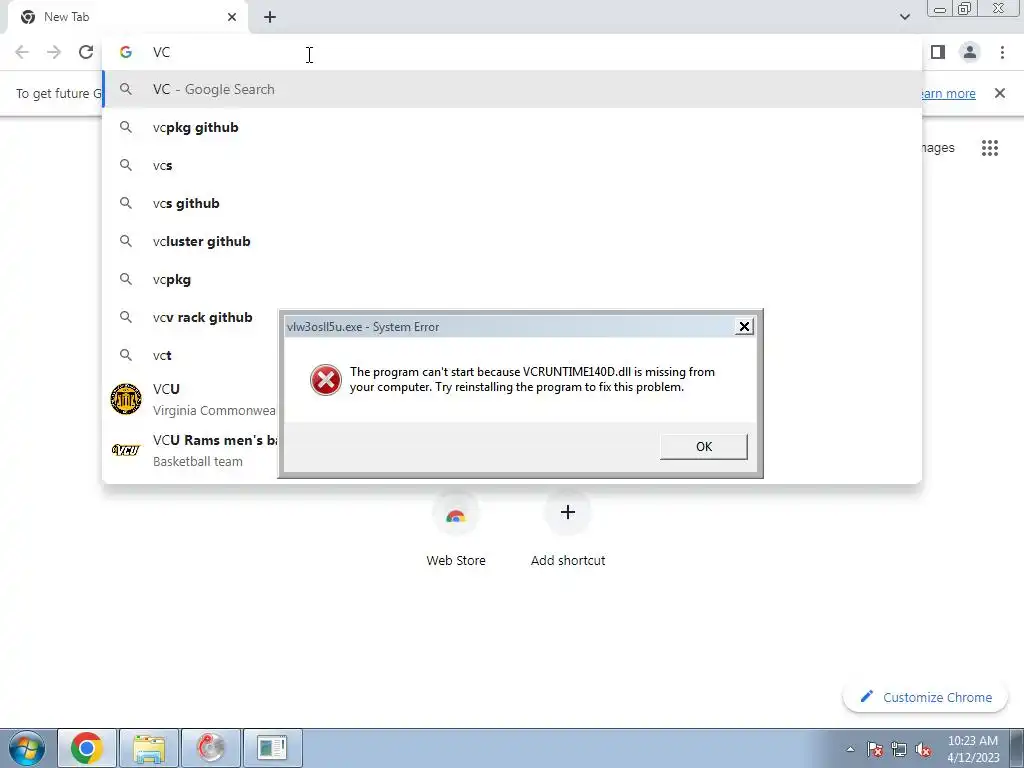Click the VCU university seal icon
This screenshot has height=768, width=1024.
(126, 399)
